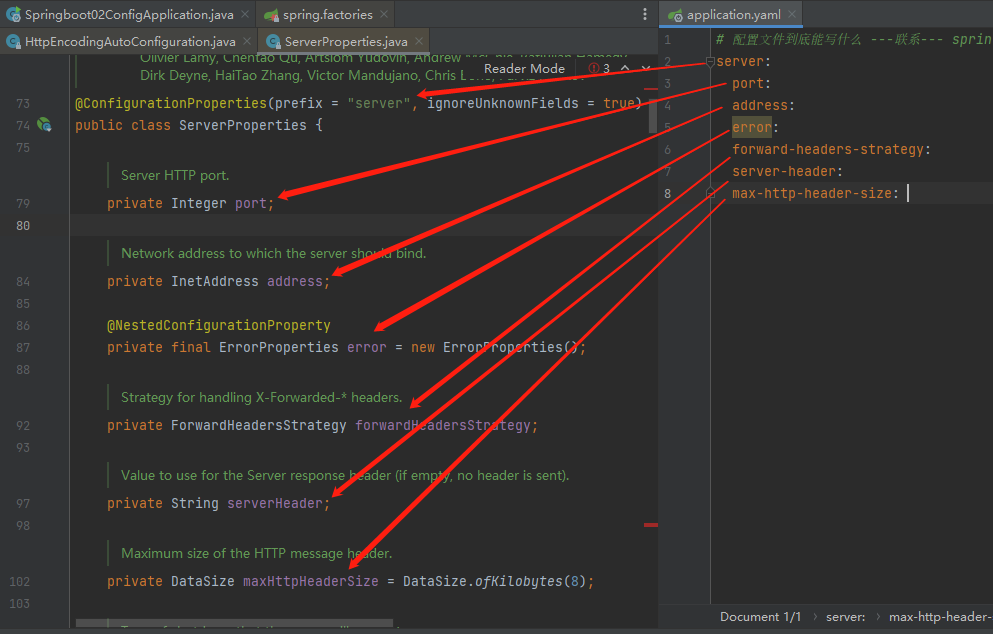
Task: Select HttpEncodingAutoConfiguration.java tab
Action: coord(130,42)
